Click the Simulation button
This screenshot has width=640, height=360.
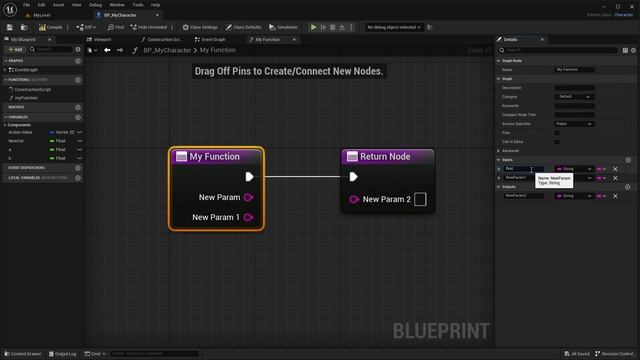[283, 27]
